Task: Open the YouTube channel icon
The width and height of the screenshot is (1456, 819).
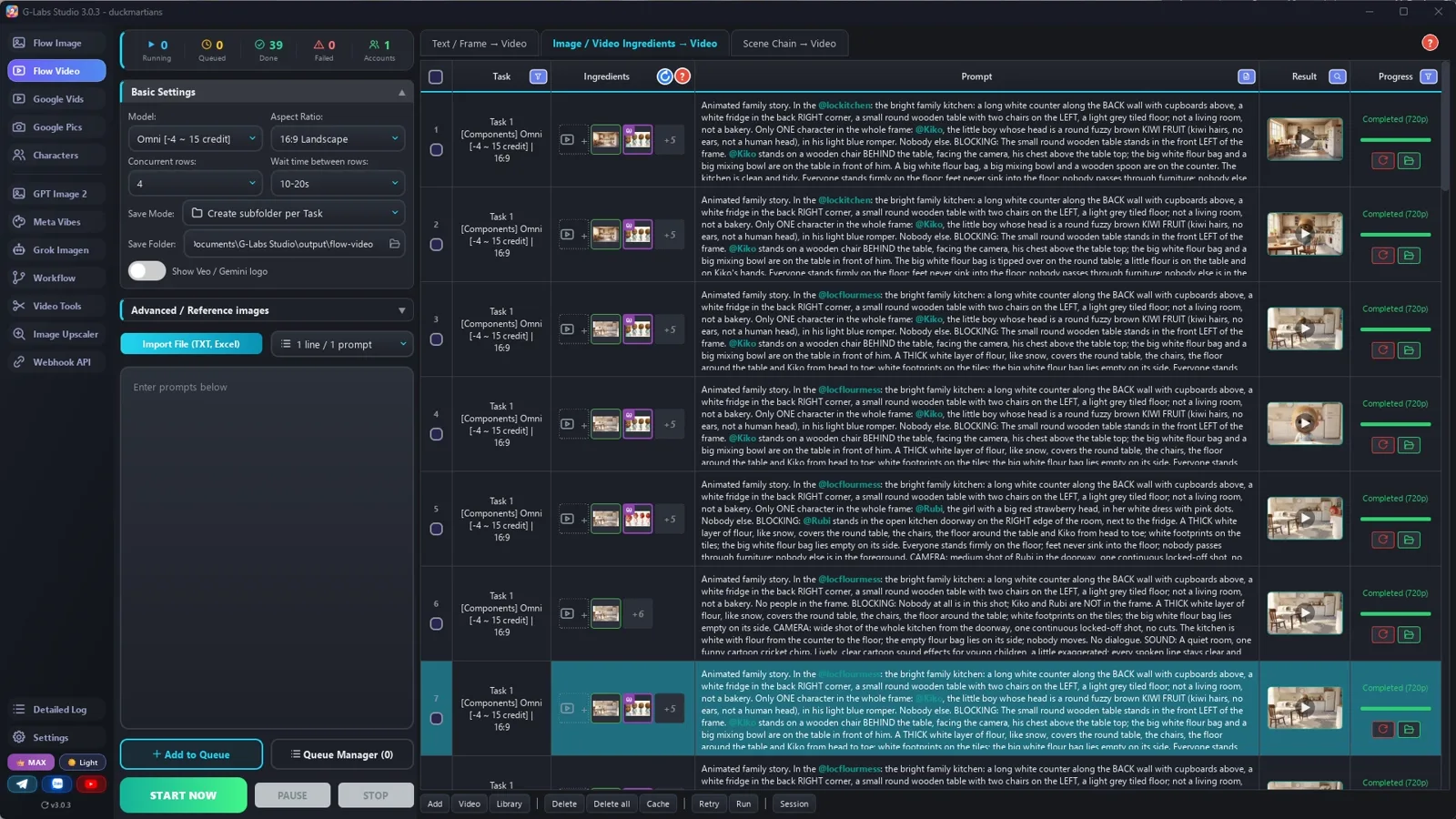Action: point(91,784)
